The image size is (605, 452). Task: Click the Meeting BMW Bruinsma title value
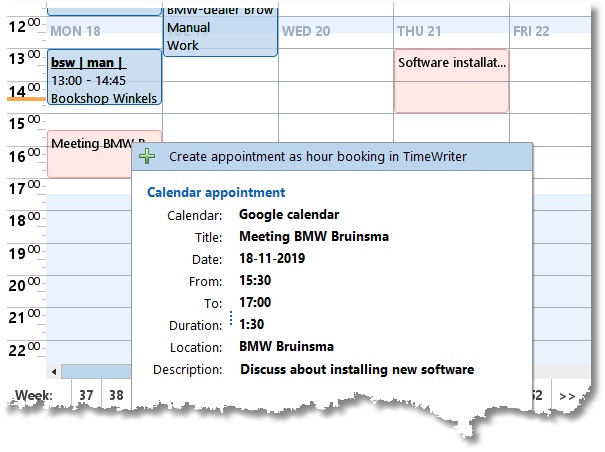click(314, 236)
